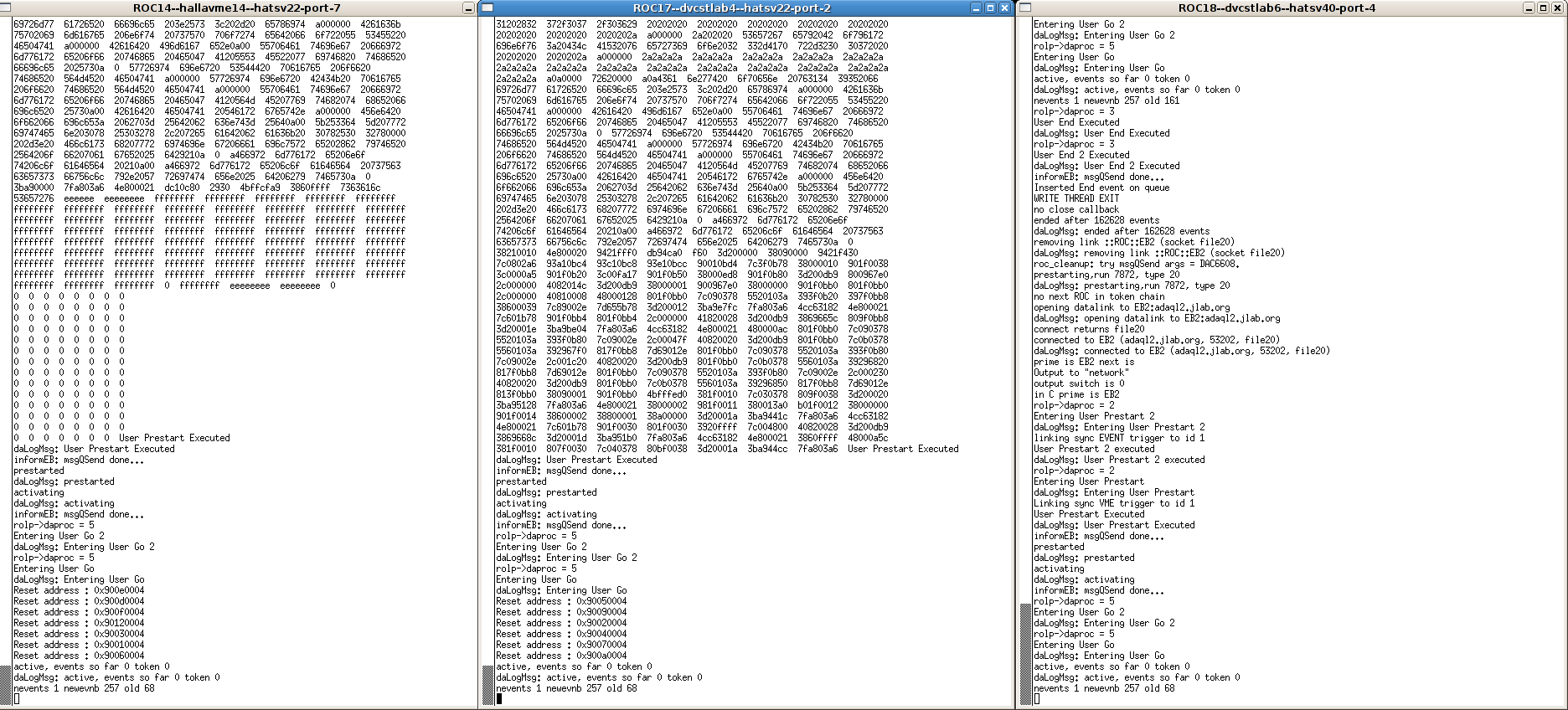Grab the ROC14 terminal scrollbar thumb
Viewport: 1568px width, 710px height.
pos(5,686)
